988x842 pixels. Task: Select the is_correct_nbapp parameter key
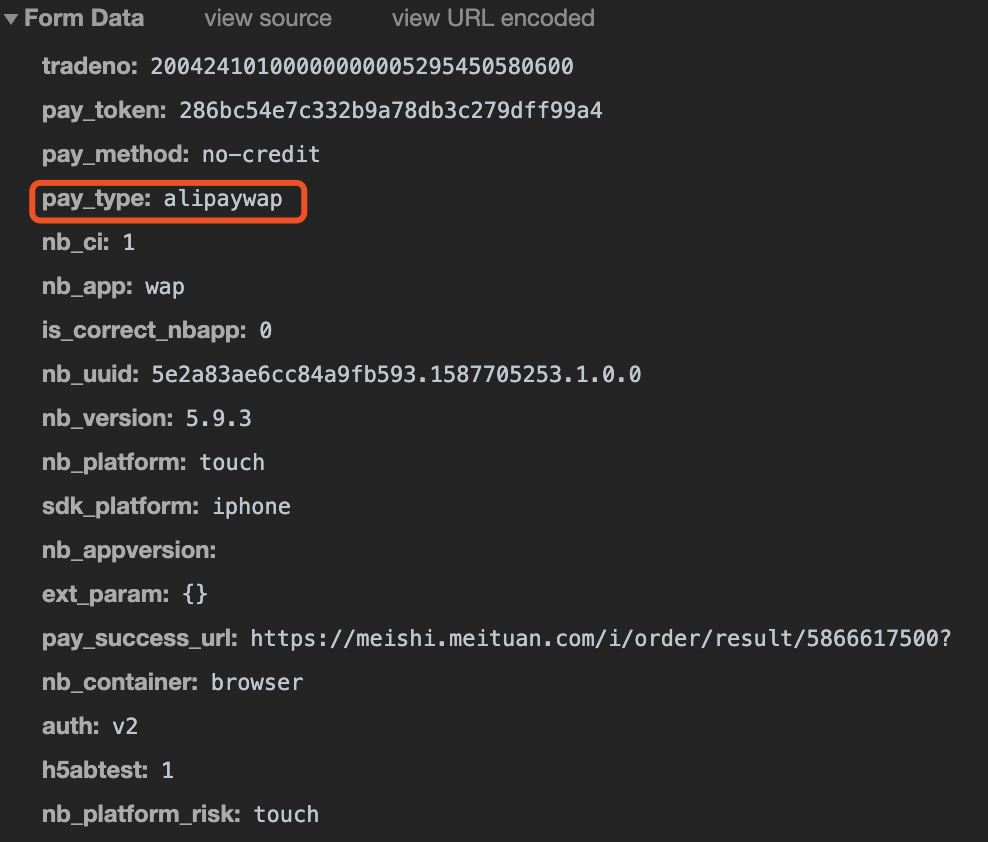click(x=144, y=330)
